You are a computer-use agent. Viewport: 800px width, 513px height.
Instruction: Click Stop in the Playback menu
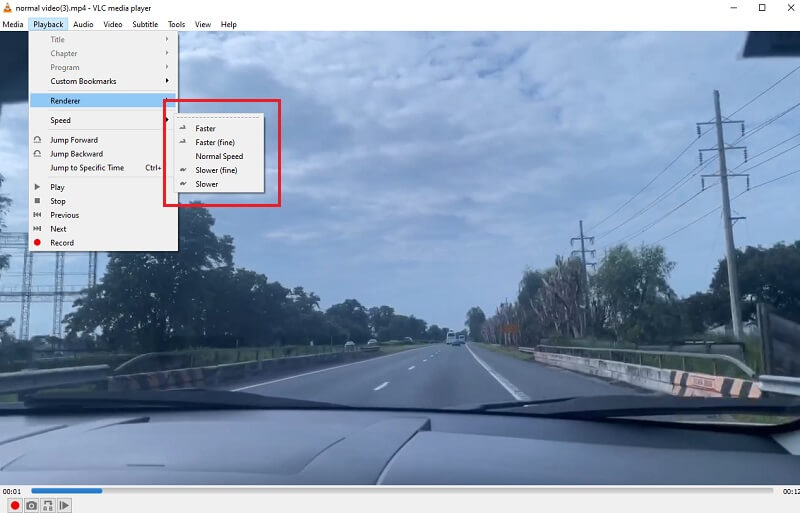click(104, 201)
